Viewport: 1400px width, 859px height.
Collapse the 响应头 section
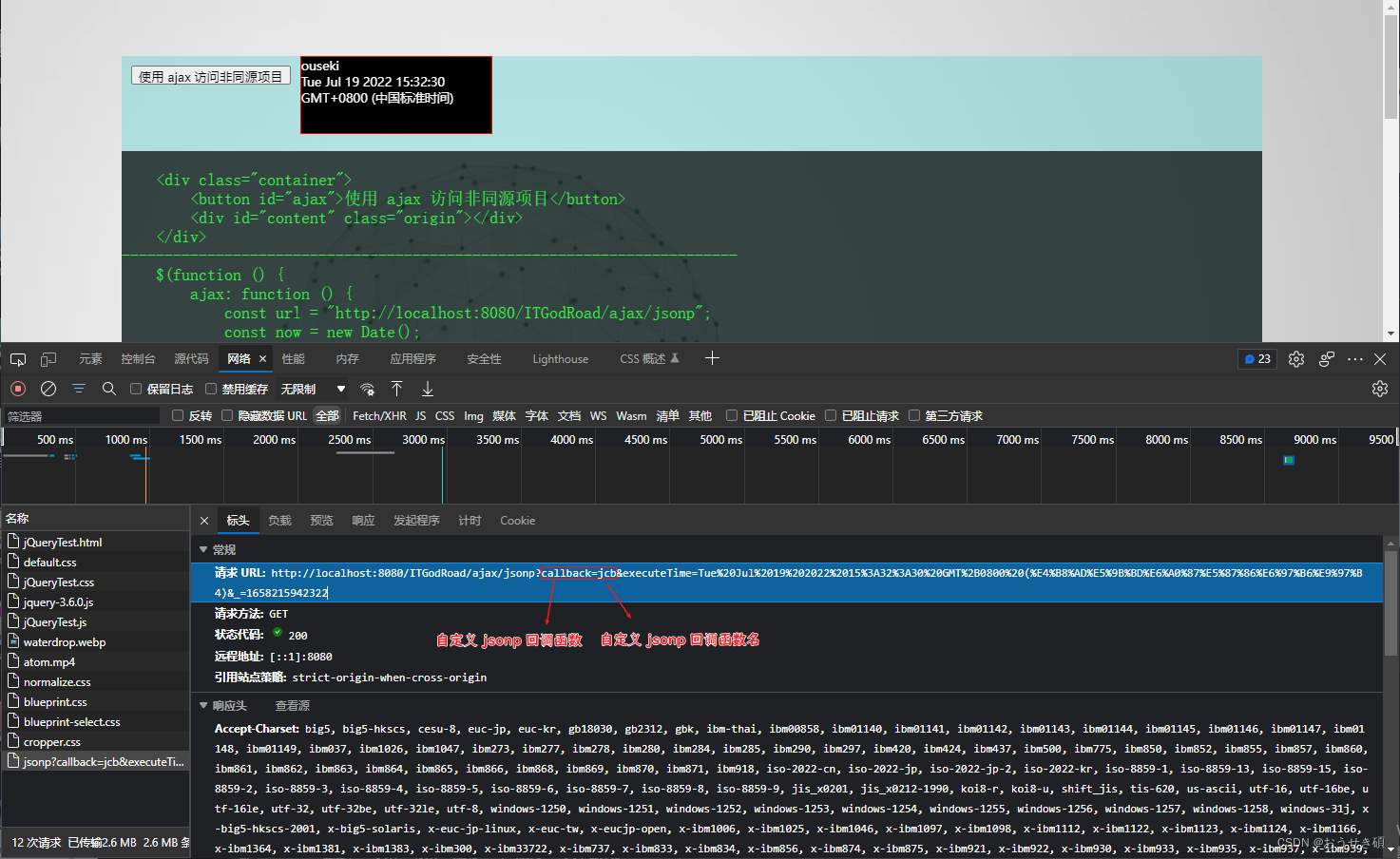[203, 705]
